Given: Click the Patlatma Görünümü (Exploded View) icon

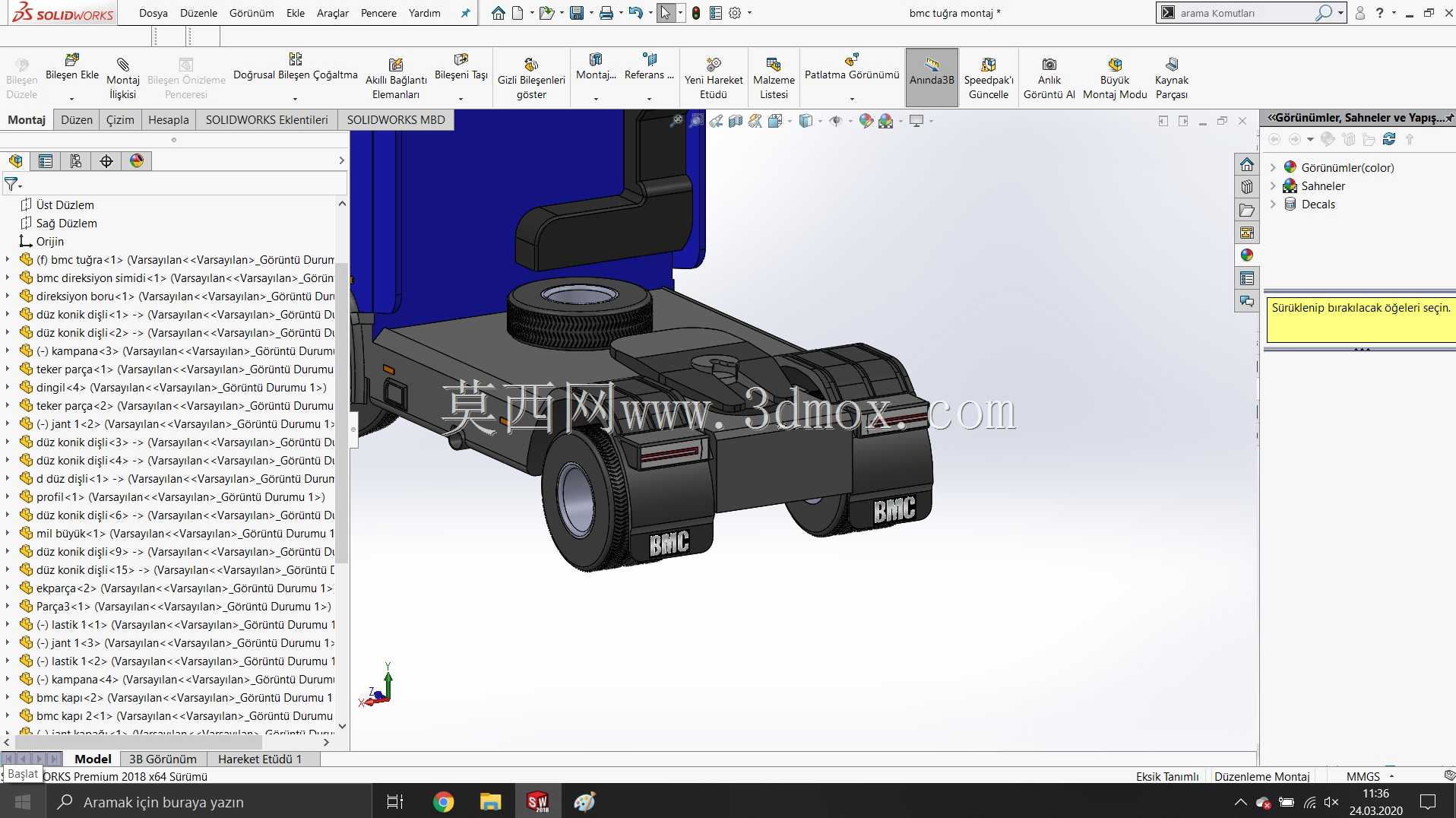Looking at the screenshot, I should click(x=852, y=60).
